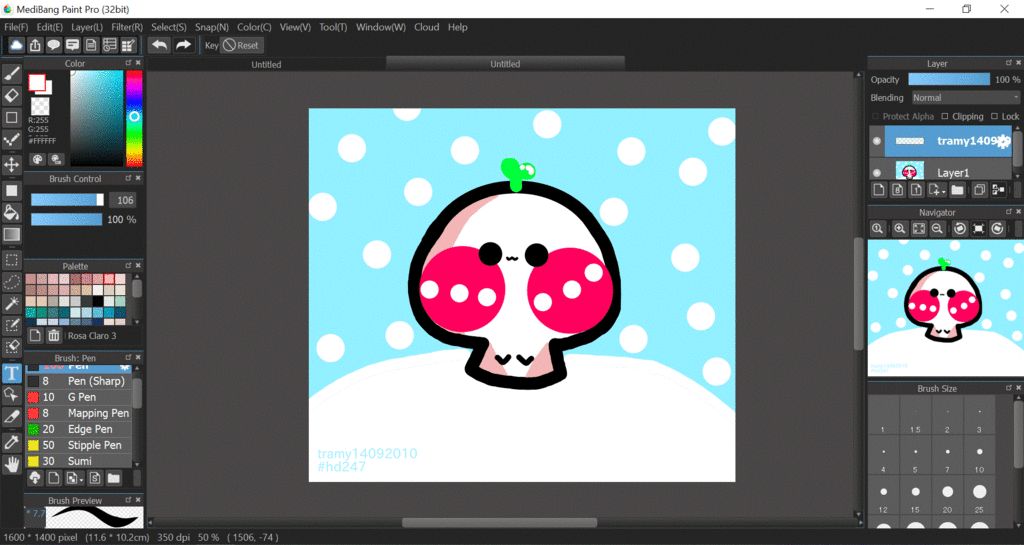Select the Edge Pen brush
The width and height of the screenshot is (1024, 545).
pyautogui.click(x=79, y=429)
